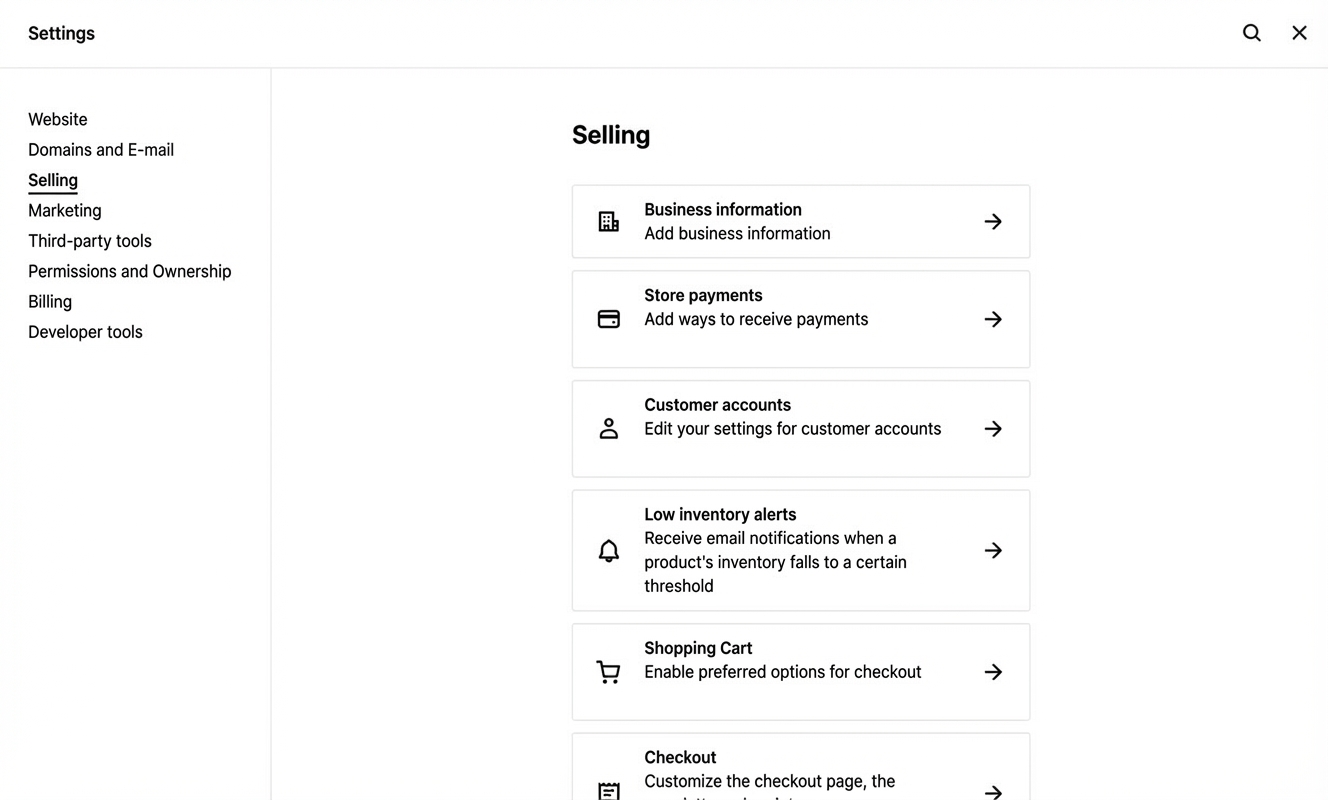
Task: Open Developer tools settings
Action: point(85,331)
